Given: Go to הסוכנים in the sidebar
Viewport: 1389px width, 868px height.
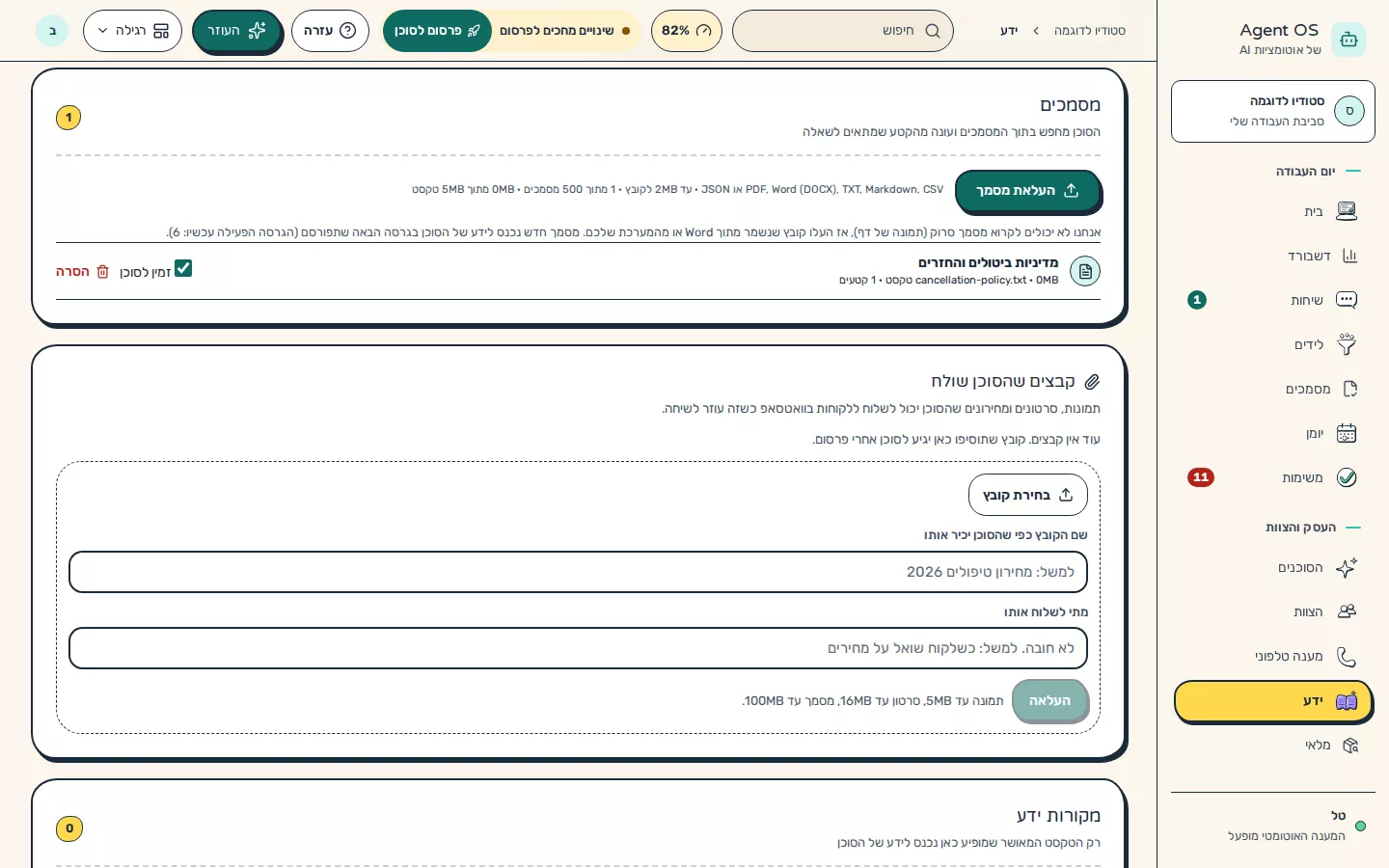Looking at the screenshot, I should click(1272, 567).
